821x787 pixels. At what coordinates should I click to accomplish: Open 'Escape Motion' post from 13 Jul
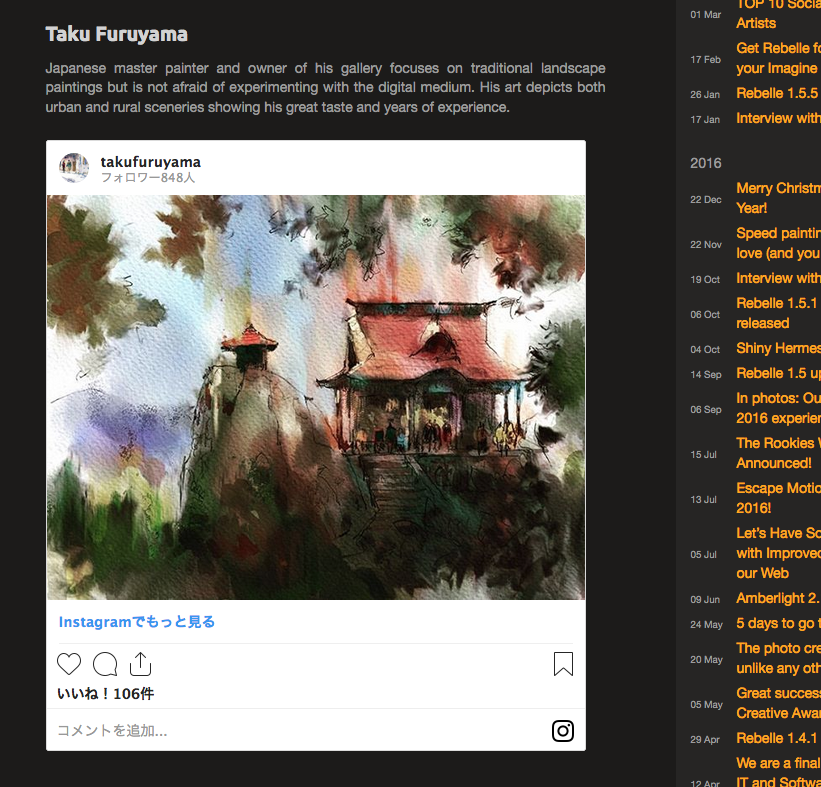pyautogui.click(x=778, y=498)
